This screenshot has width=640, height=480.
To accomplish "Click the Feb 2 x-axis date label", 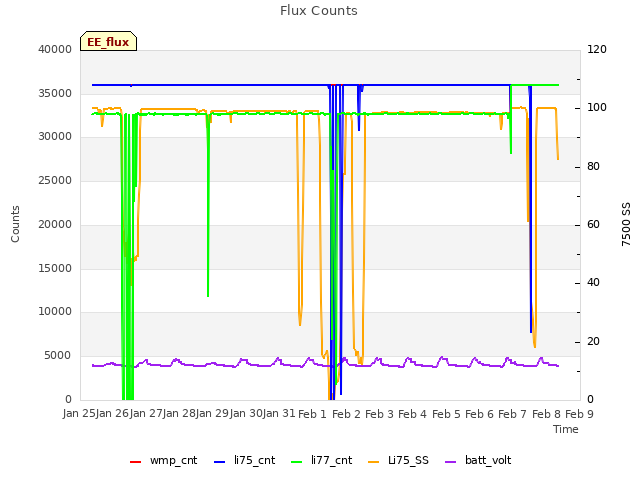I will pyautogui.click(x=346, y=414).
